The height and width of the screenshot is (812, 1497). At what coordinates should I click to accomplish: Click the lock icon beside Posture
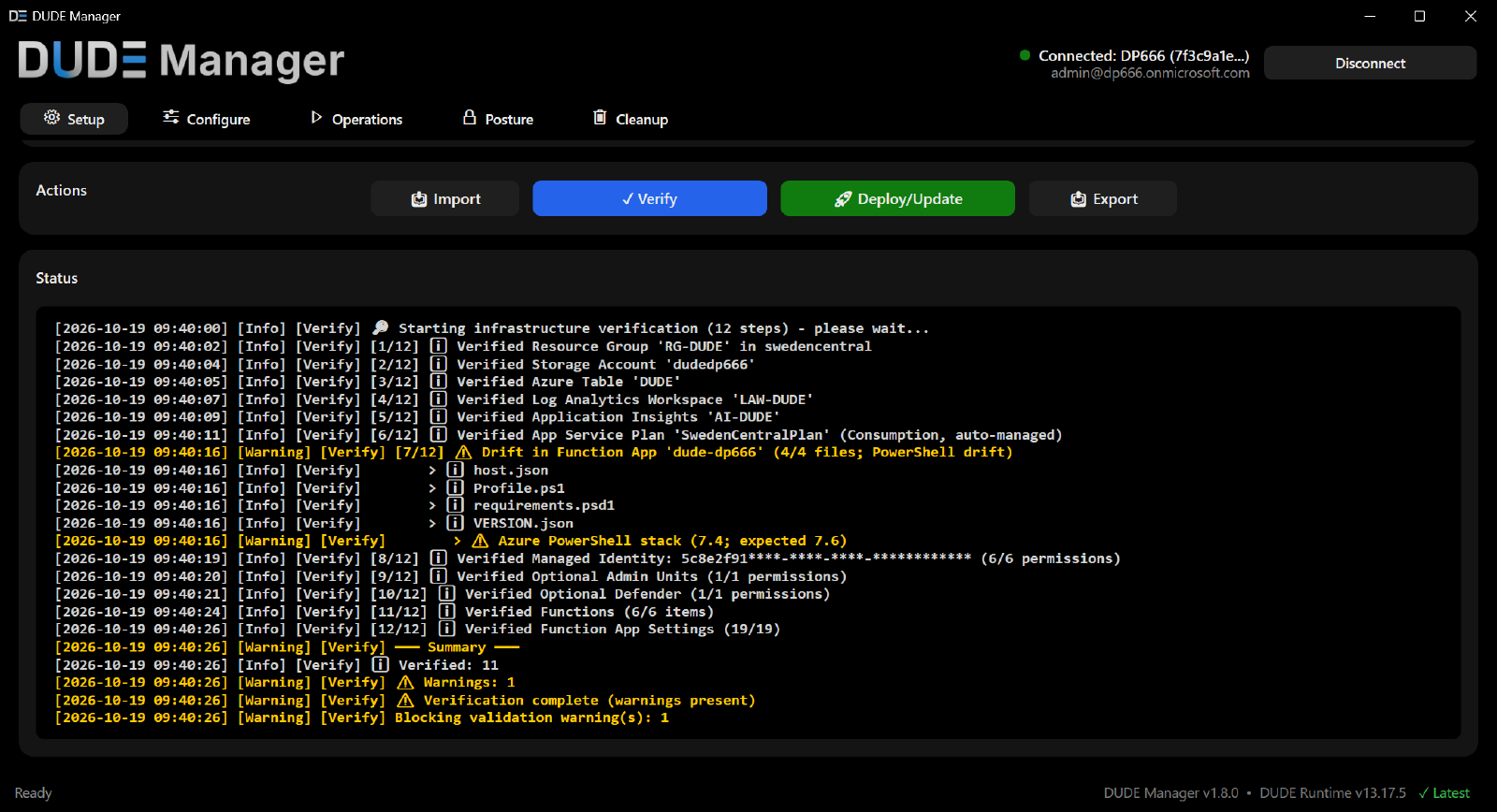470,117
